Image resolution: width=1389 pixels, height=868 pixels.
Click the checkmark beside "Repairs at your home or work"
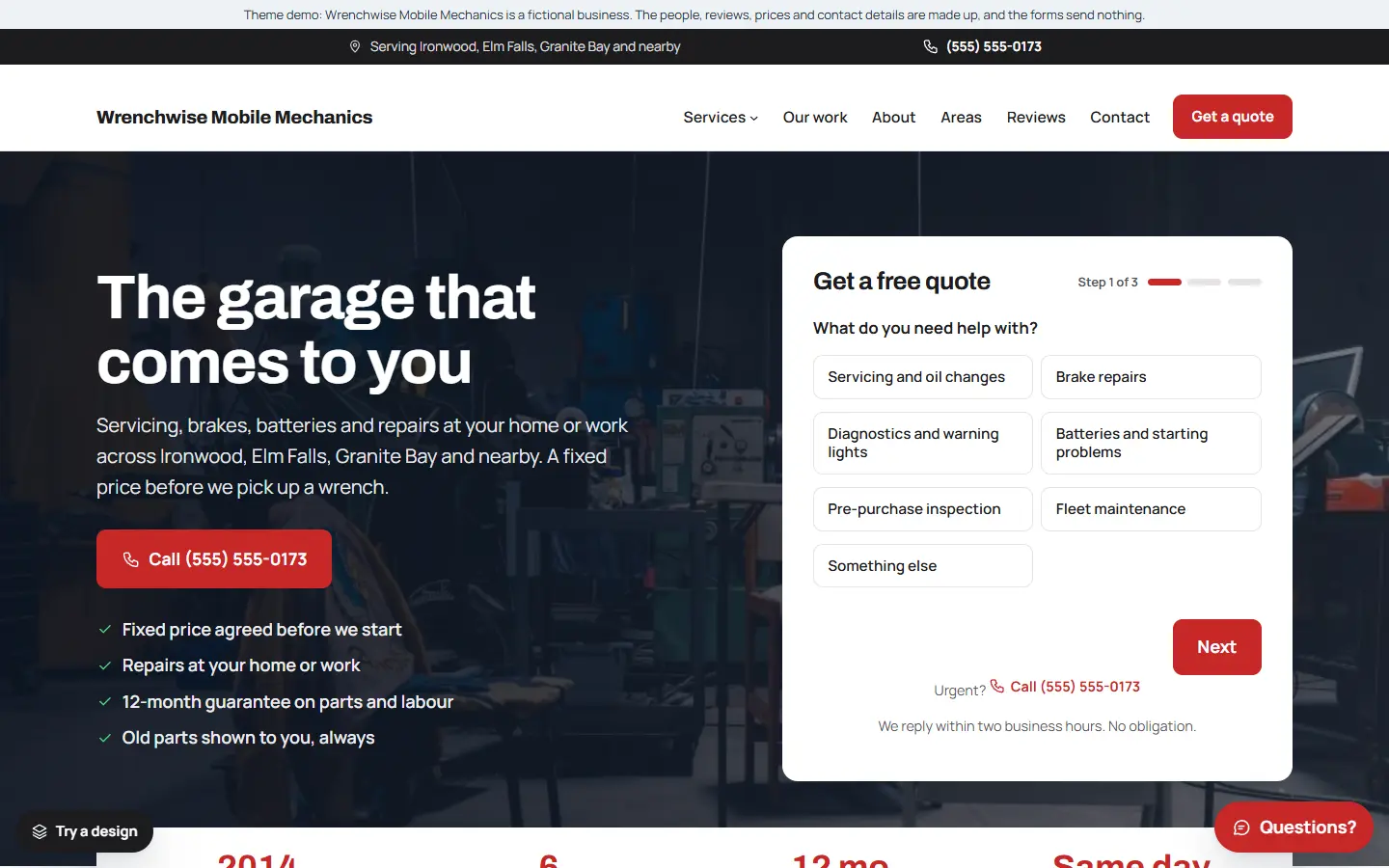(105, 665)
